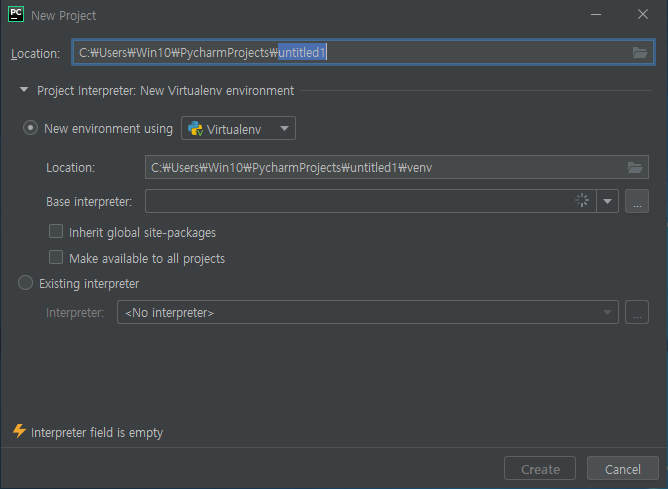The width and height of the screenshot is (668, 489).
Task: Enable Make available to all projects
Action: pos(56,257)
